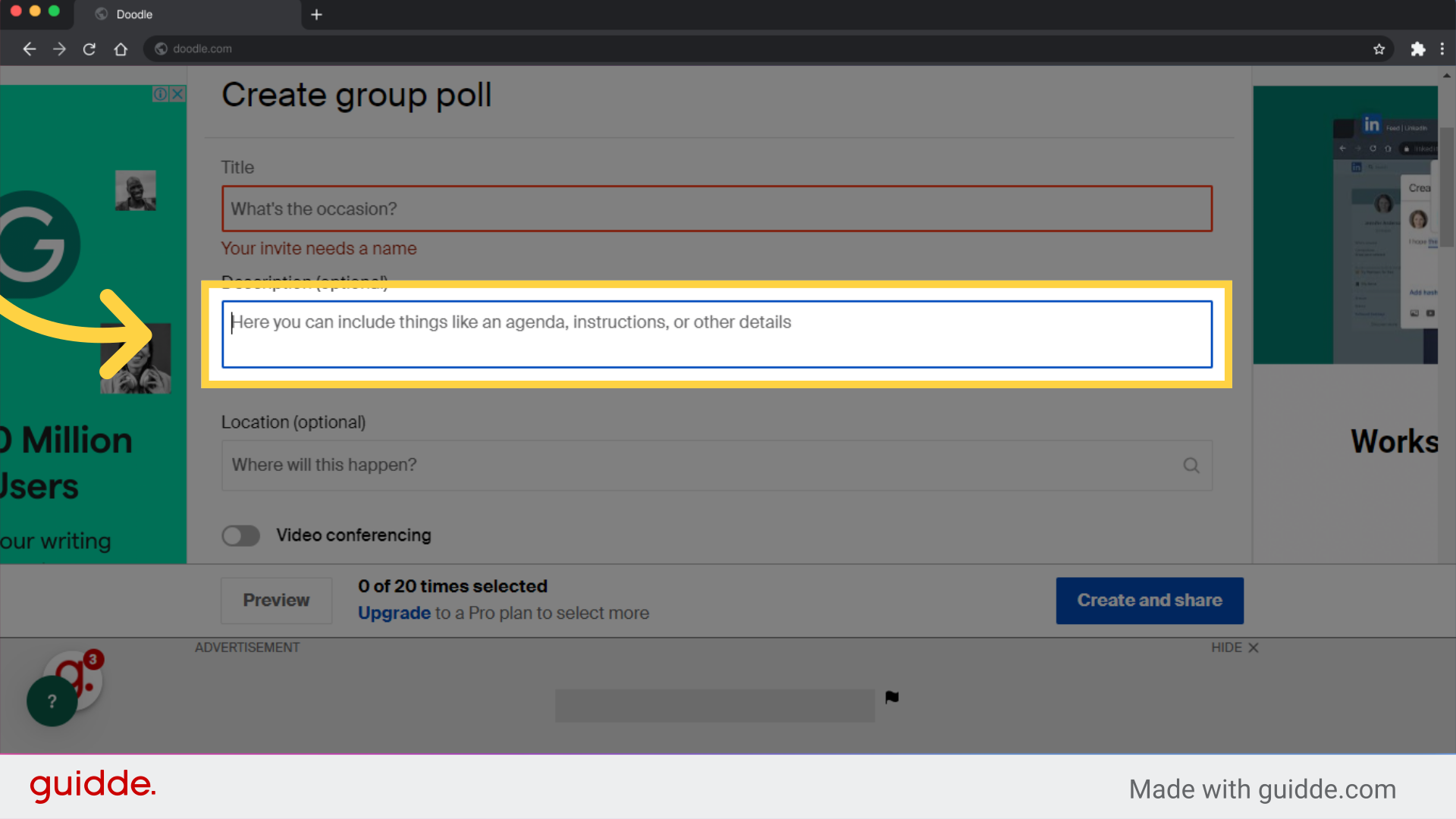Navigate back using the browser arrow
The width and height of the screenshot is (1456, 819).
(29, 49)
